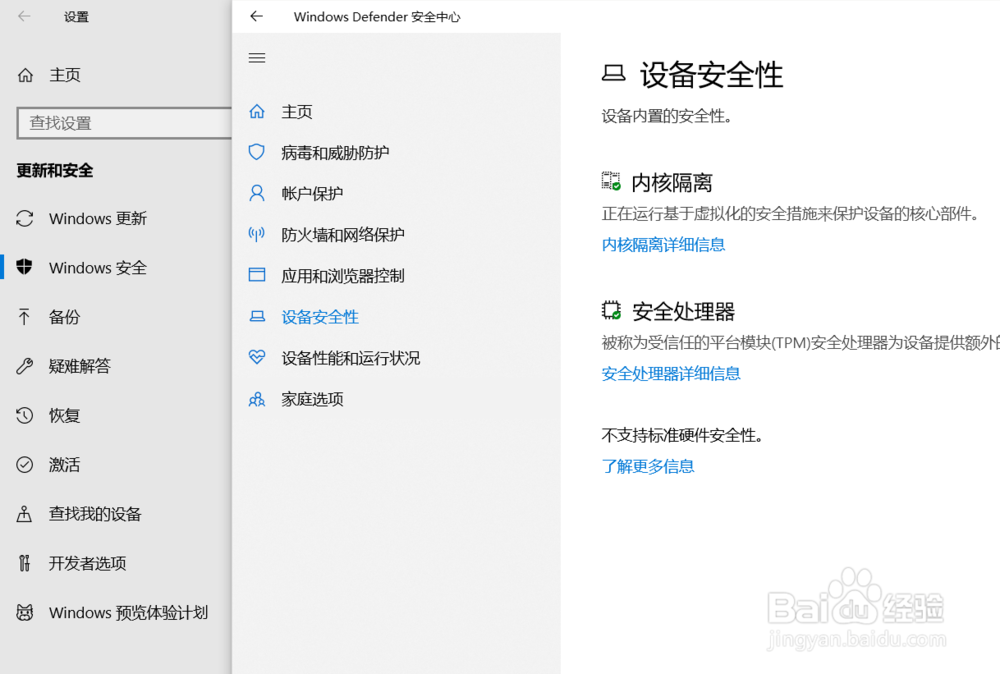The image size is (1000, 674).
Task: Click the 内核隔离 heading text
Action: coord(672,183)
